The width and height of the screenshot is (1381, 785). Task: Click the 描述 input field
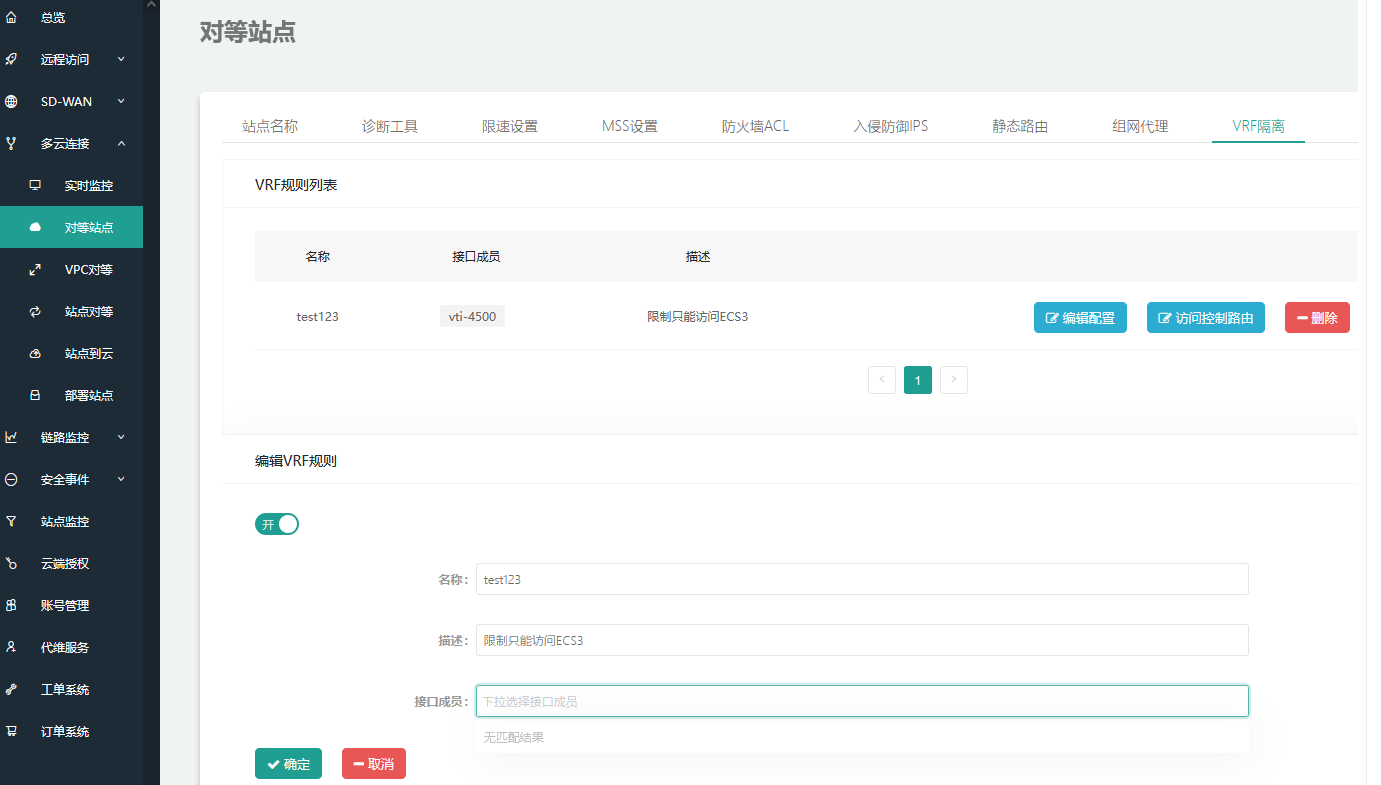[862, 640]
